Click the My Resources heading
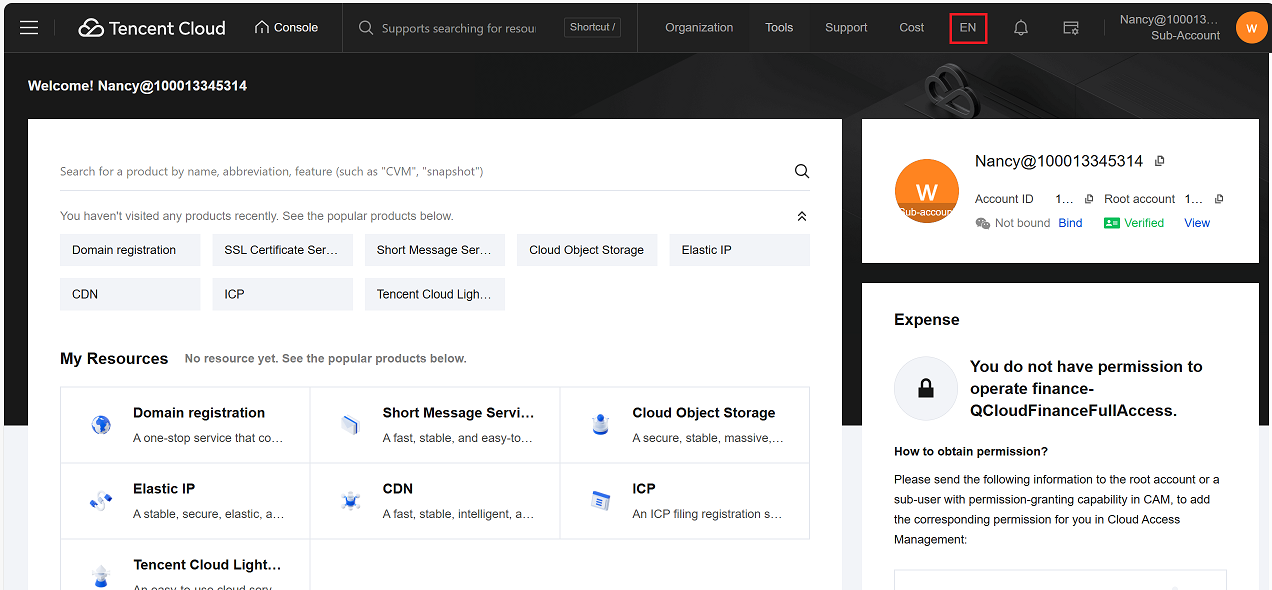Image resolution: width=1272 pixels, height=590 pixels. [x=114, y=358]
